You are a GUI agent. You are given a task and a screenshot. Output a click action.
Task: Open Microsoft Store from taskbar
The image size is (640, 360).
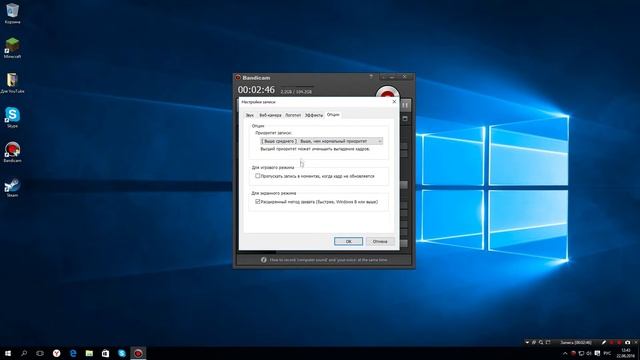click(105, 353)
